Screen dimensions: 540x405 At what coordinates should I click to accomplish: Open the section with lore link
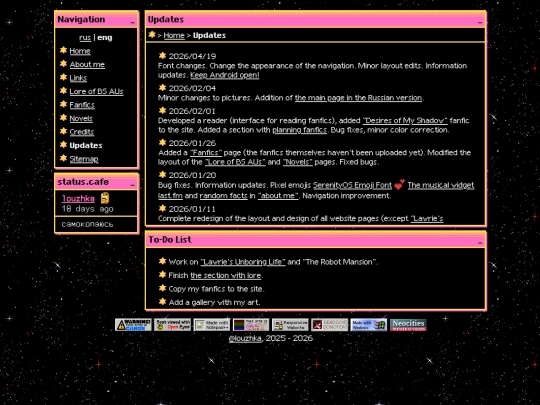click(226, 275)
